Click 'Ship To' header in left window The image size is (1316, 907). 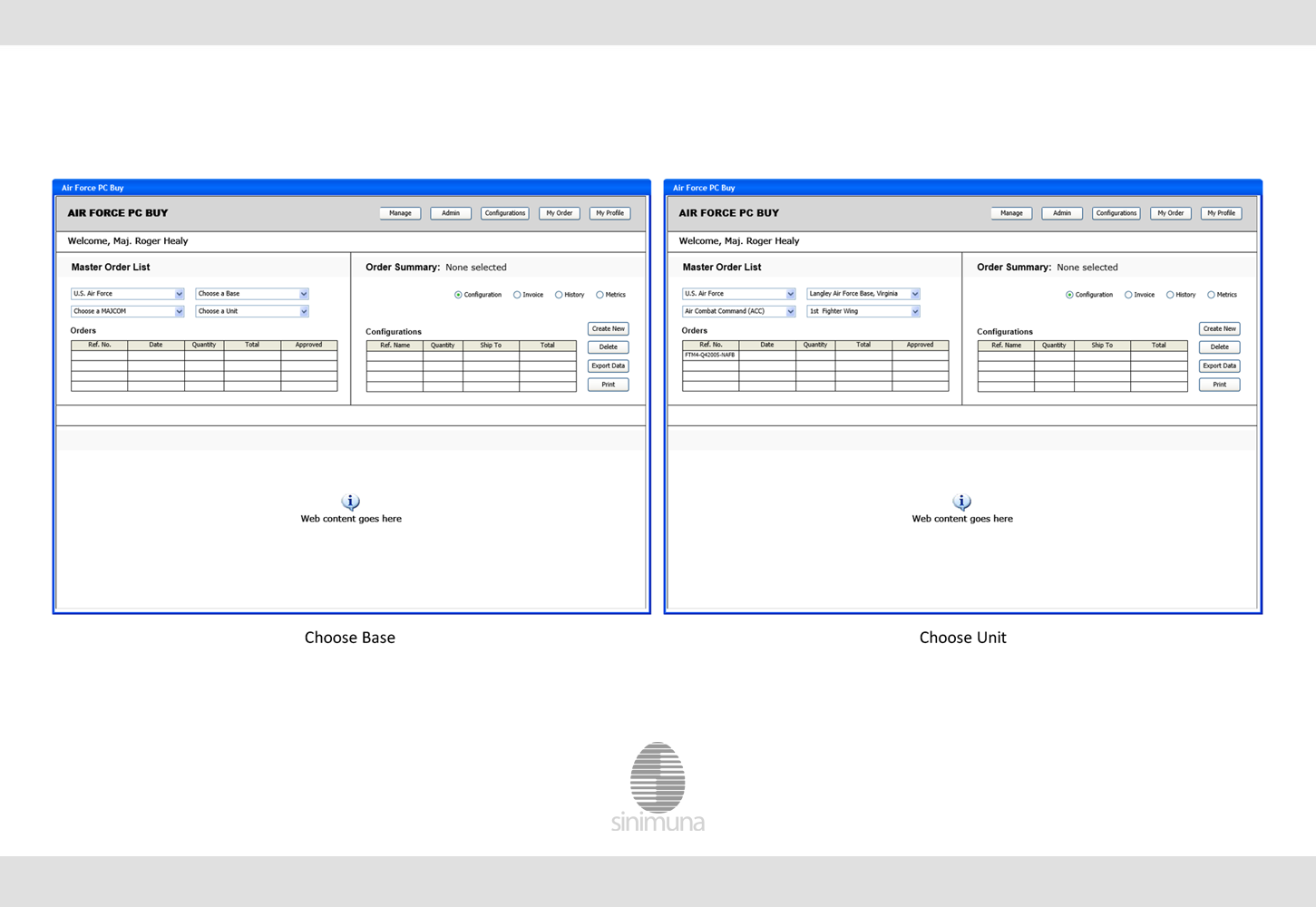491,346
